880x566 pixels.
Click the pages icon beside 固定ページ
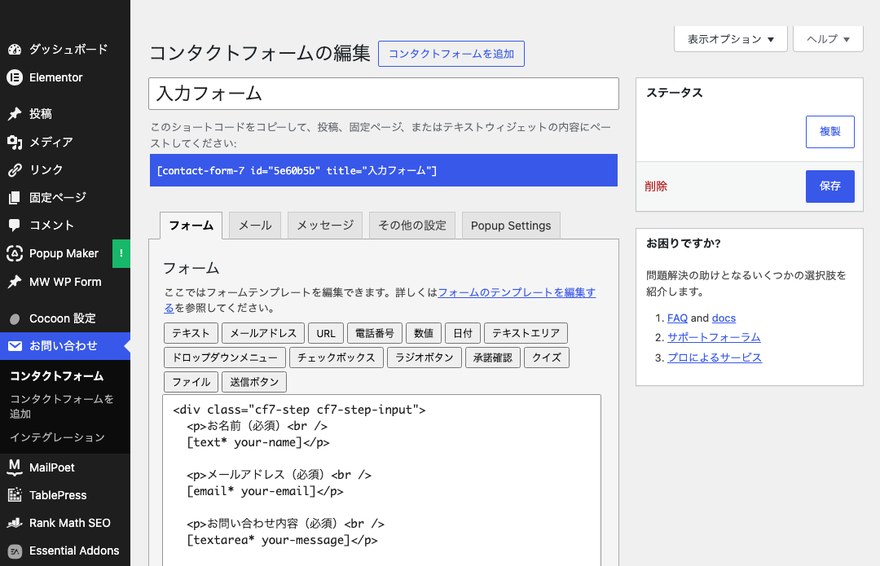coord(15,197)
